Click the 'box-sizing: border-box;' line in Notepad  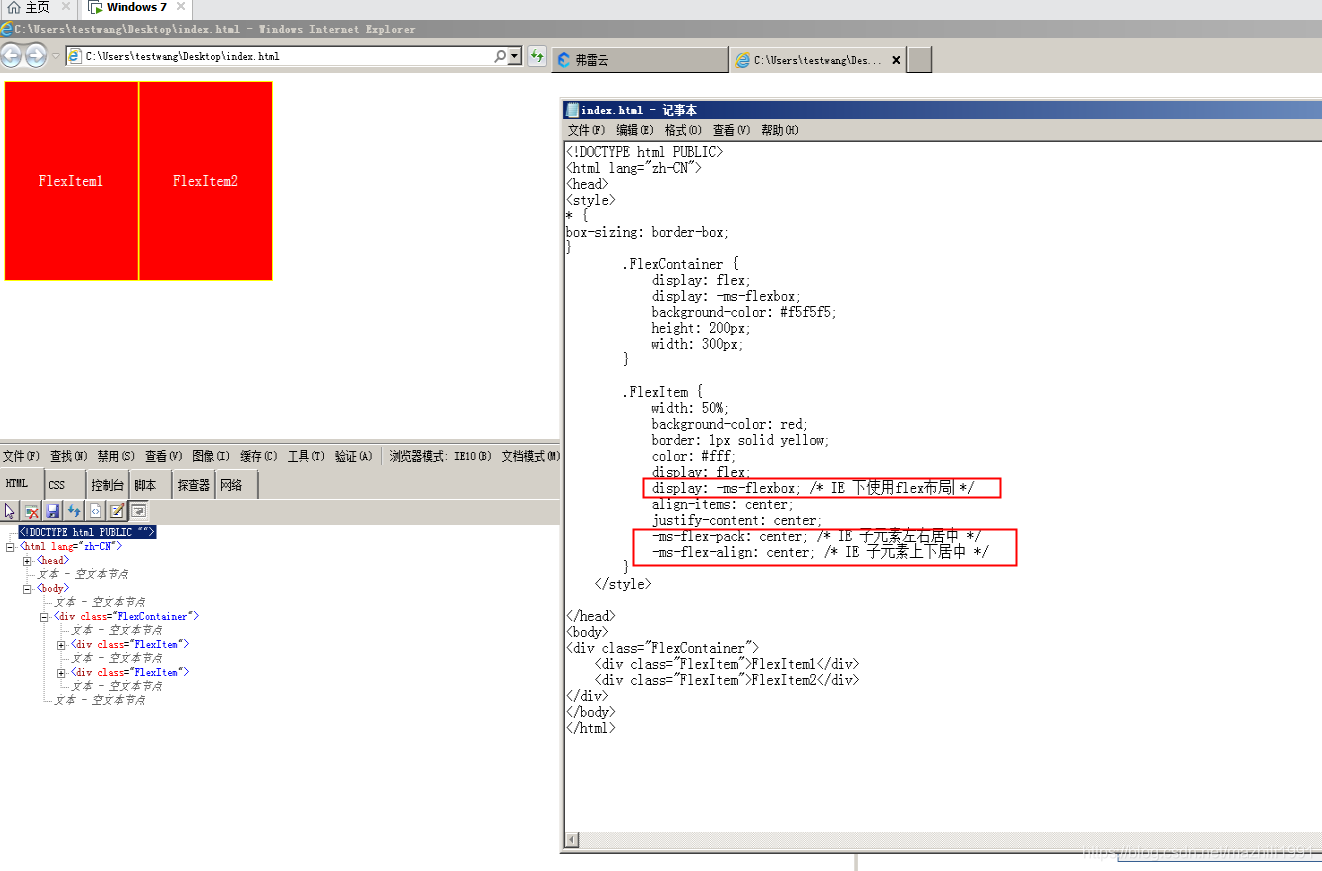(647, 232)
